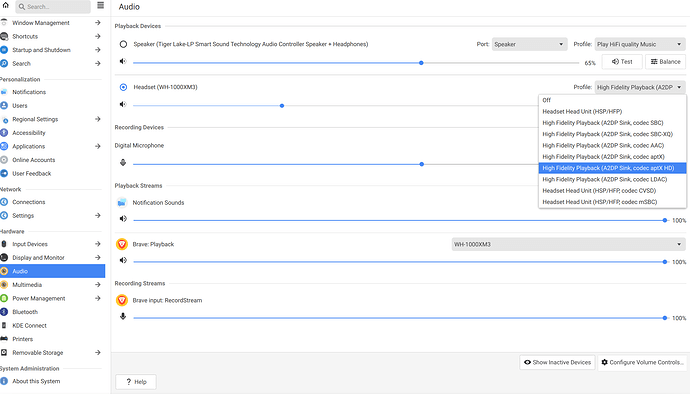Click the Search input field
Viewport: 690px width, 394px height.
[53, 7]
